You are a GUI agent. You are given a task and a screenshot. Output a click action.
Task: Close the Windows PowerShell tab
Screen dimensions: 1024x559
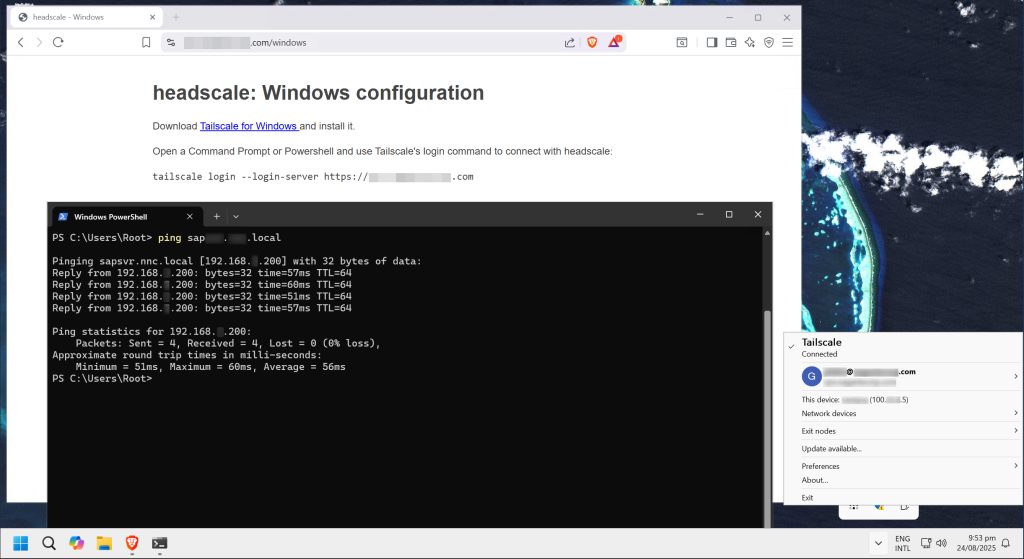(189, 217)
